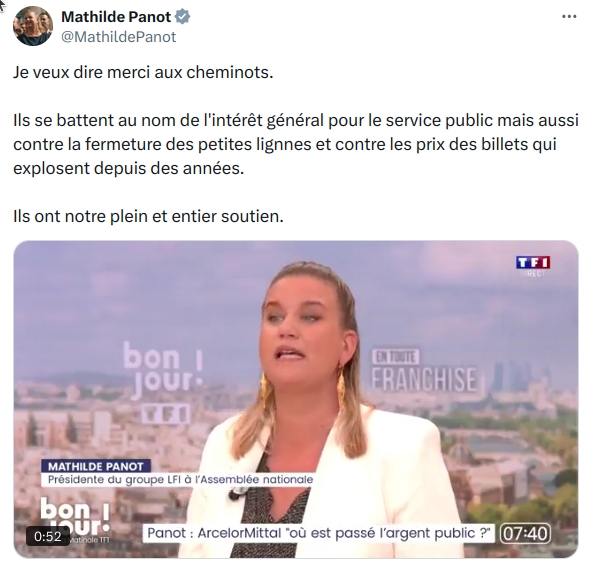
Task: Click the 0:52 video duration badge
Action: coord(48,536)
